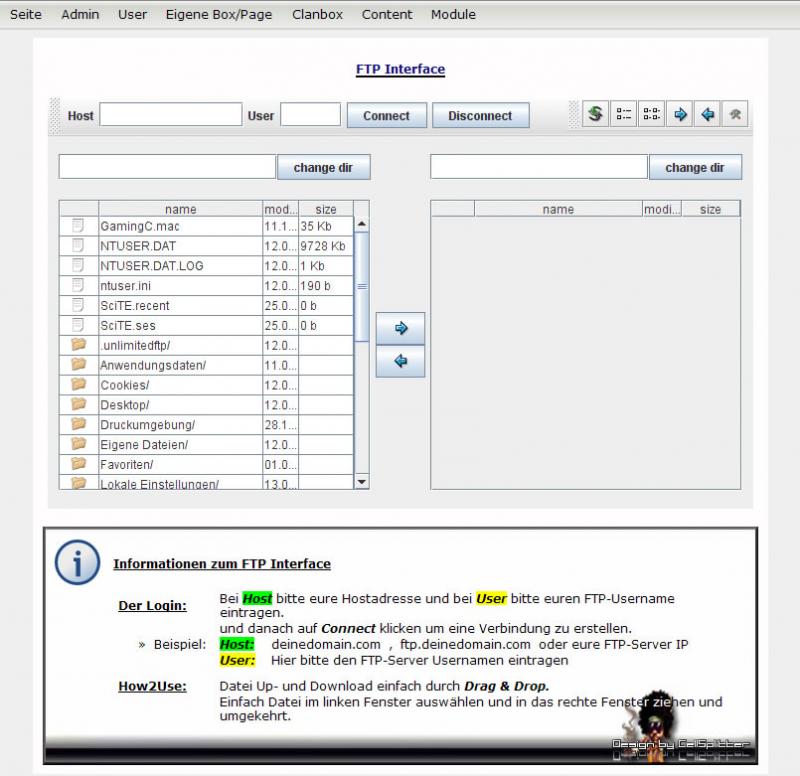Click the folder icon beside Cookies/
The width and height of the screenshot is (800, 776).
(79, 384)
